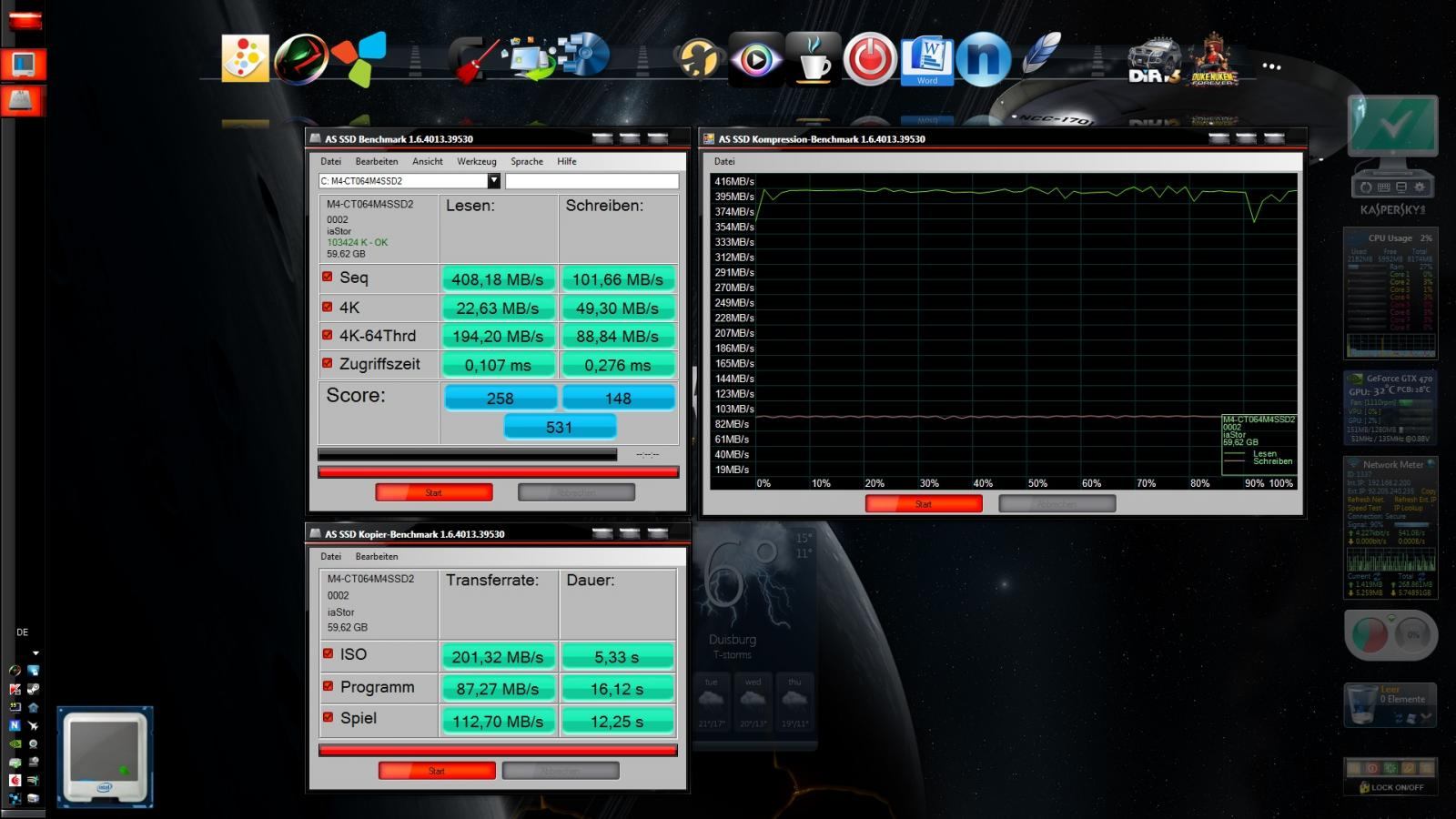Click the empty text field beside drive selector
This screenshot has height=819, width=1456.
(591, 181)
